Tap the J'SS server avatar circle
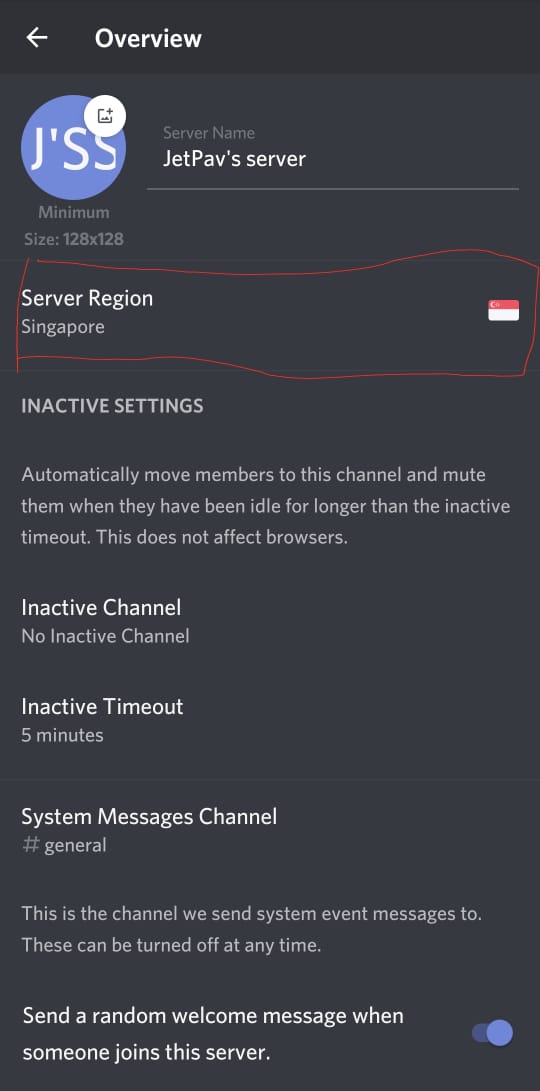Screen dimensions: 540x1091 point(73,147)
